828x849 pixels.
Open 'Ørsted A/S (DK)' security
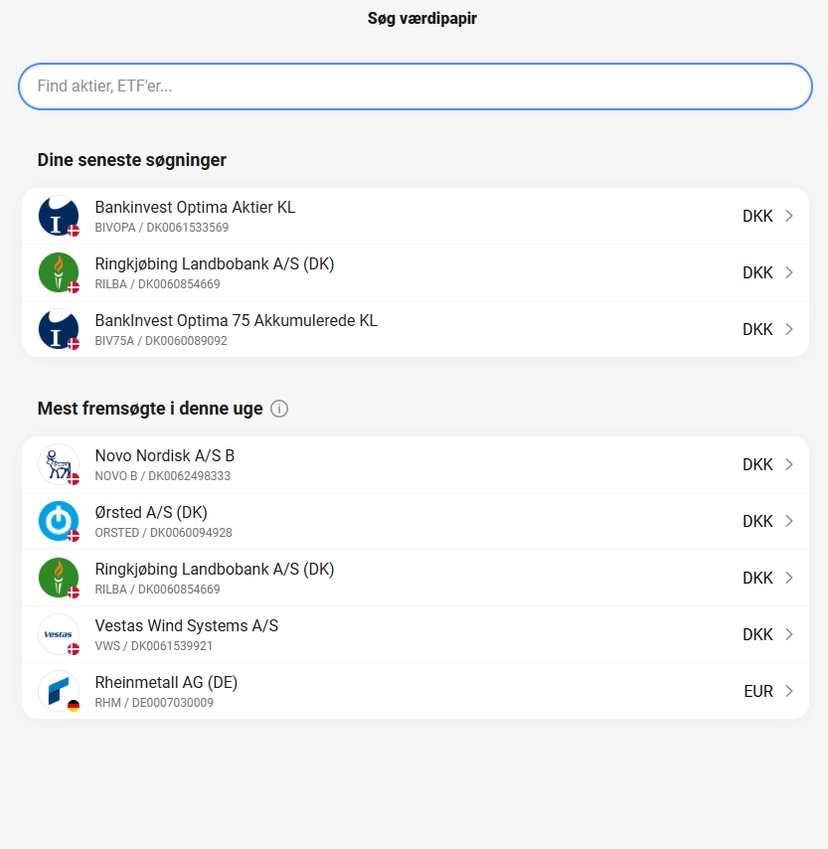coord(151,512)
